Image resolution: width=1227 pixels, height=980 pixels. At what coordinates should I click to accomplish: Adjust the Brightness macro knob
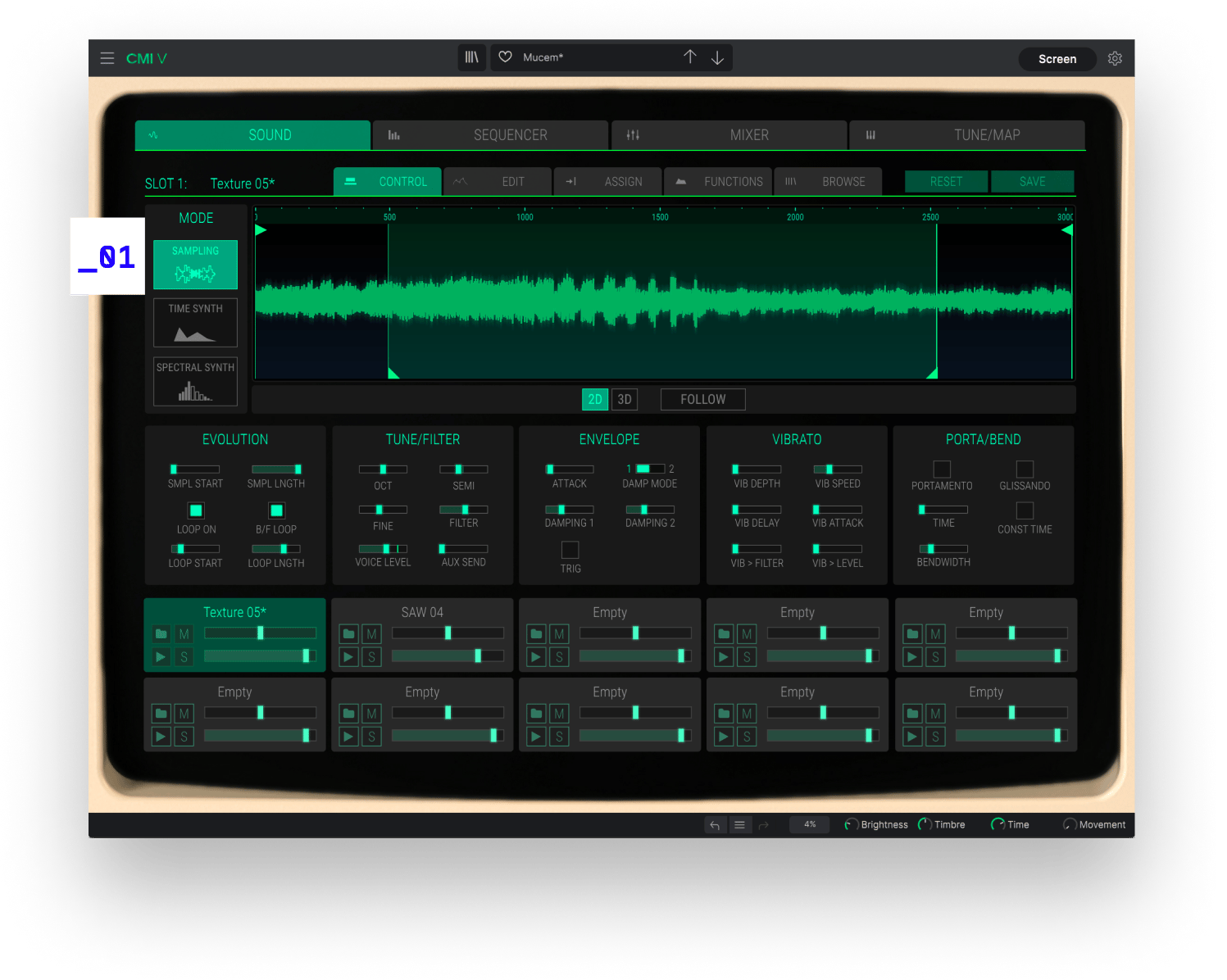click(852, 824)
